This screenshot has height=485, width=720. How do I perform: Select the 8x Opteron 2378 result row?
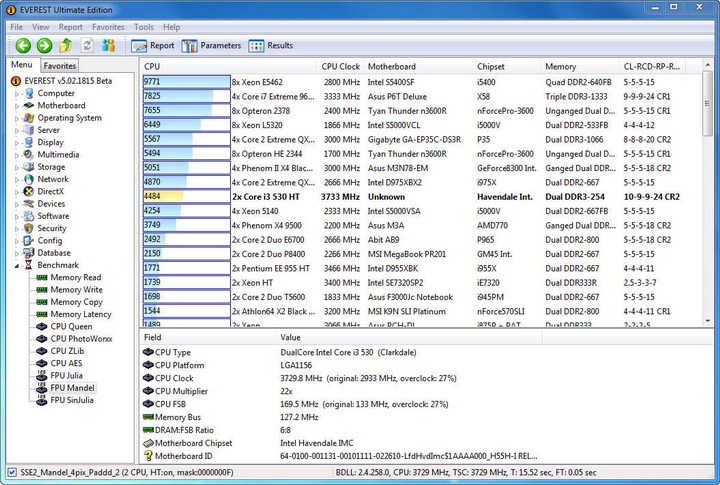tap(413, 111)
